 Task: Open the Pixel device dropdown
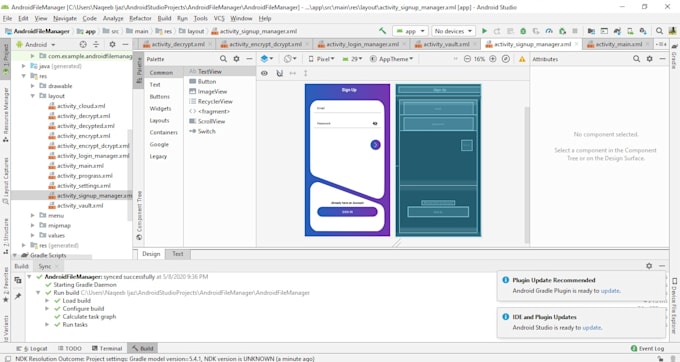[321, 59]
